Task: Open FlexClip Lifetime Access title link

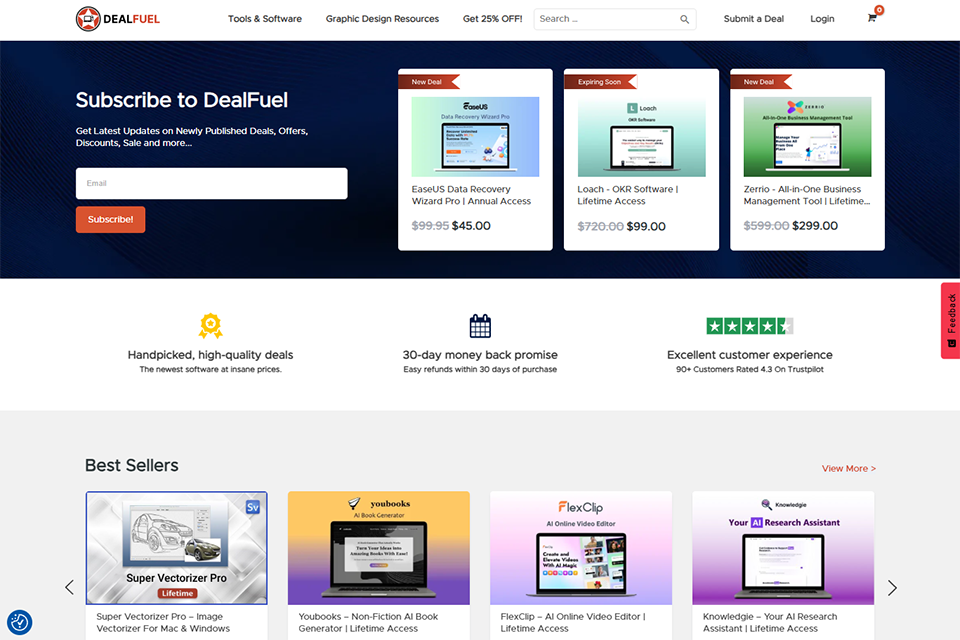Action: [572, 622]
